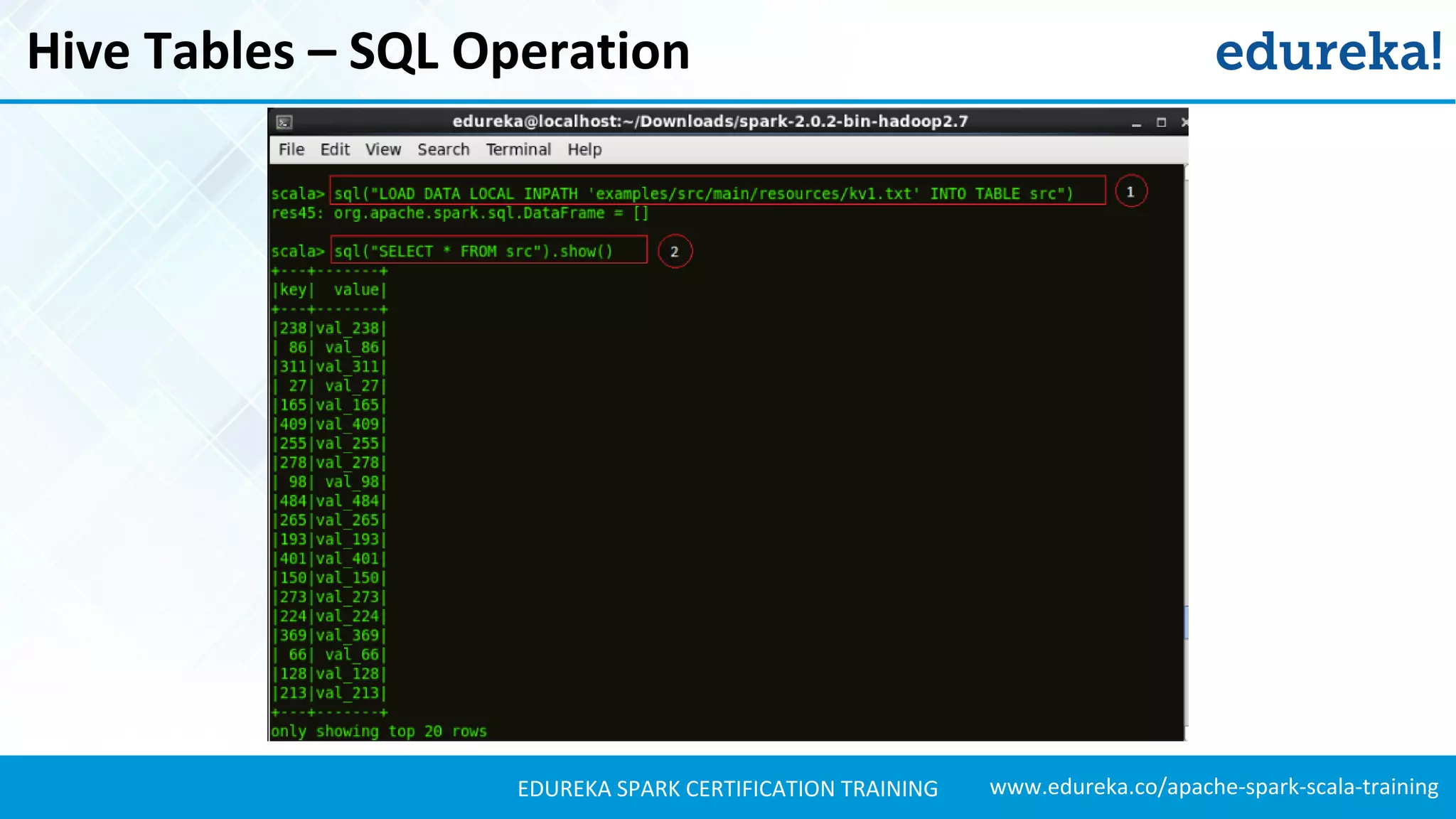Open the Help menu
This screenshot has width=1456, height=819.
click(x=584, y=149)
